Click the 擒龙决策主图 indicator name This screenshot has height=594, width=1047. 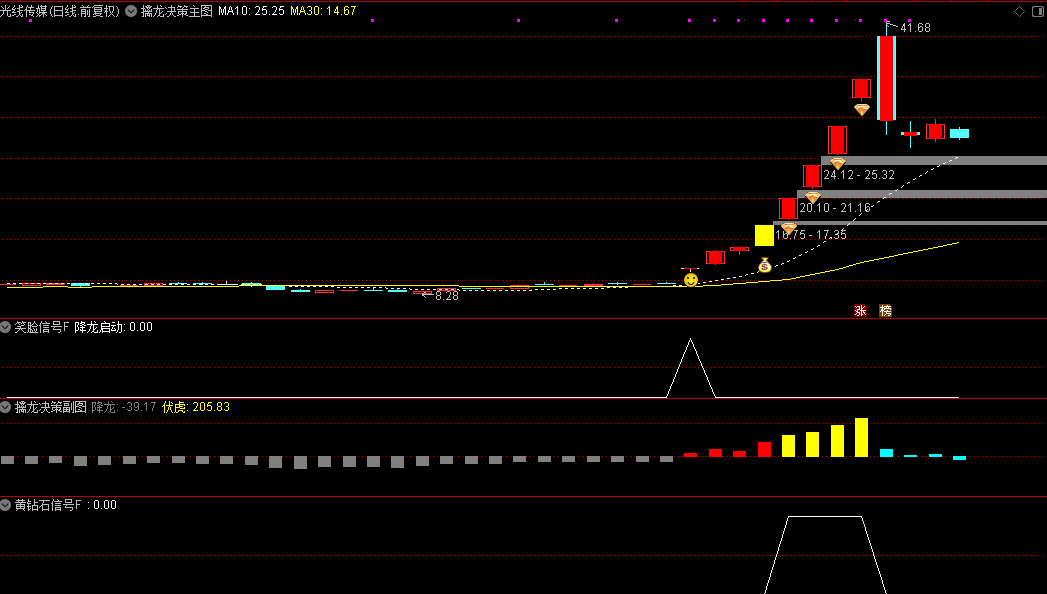coord(176,11)
